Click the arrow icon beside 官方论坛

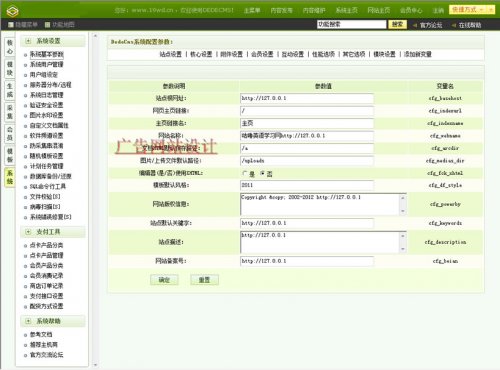click(415, 25)
